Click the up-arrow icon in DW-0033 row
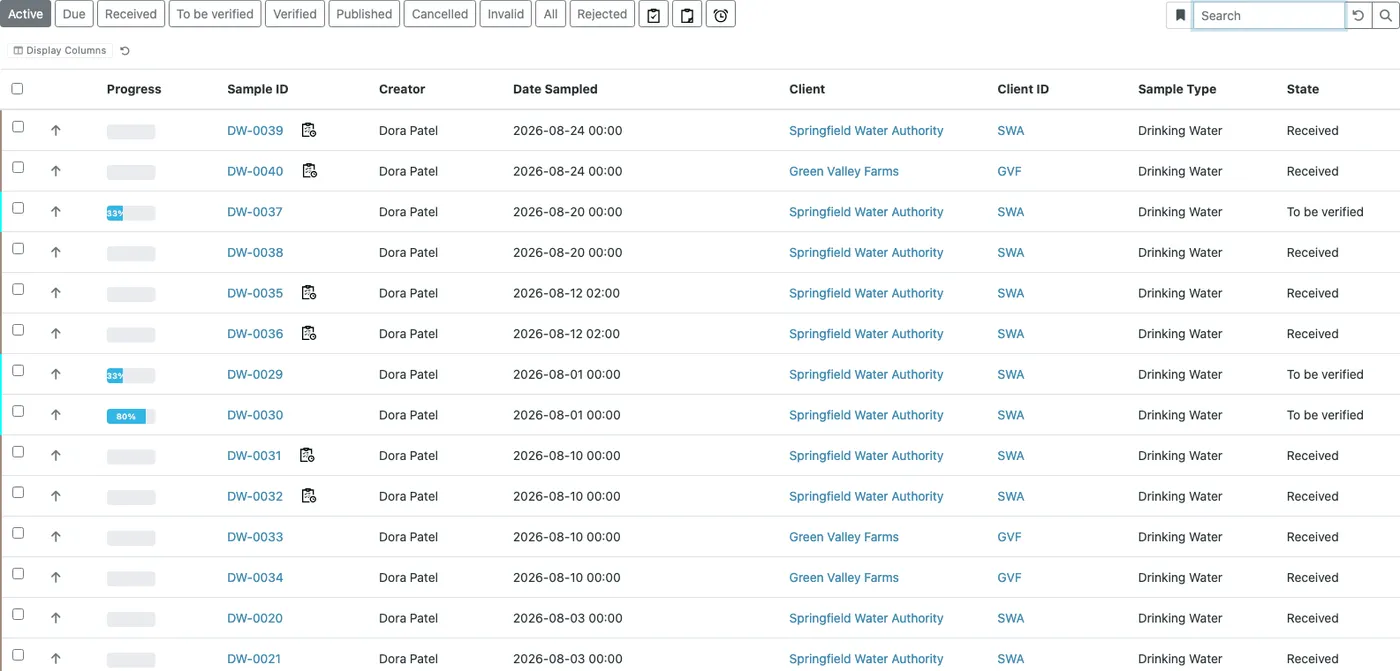The height and width of the screenshot is (671, 1400). tap(56, 537)
